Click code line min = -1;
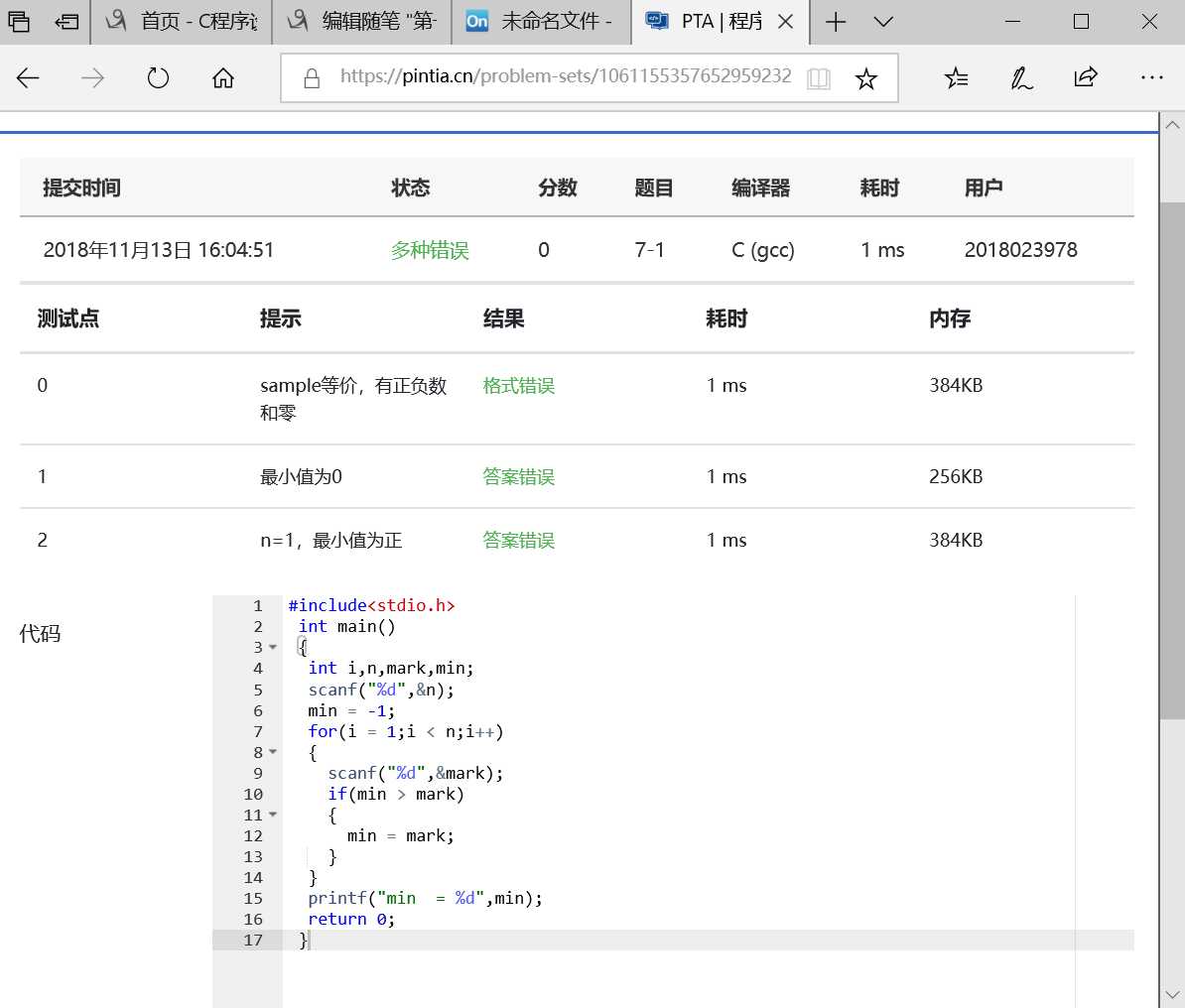Image resolution: width=1185 pixels, height=1008 pixels. pos(351,710)
